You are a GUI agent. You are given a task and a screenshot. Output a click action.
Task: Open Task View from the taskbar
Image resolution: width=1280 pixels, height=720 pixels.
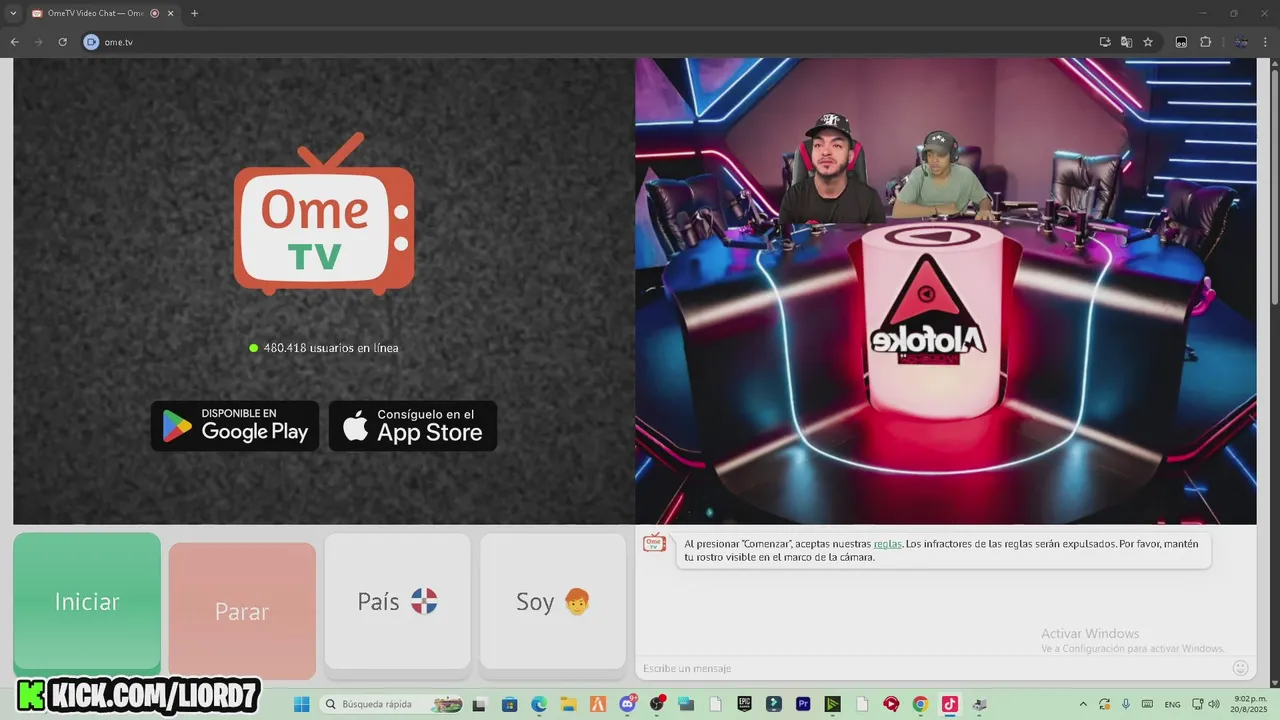[x=480, y=704]
